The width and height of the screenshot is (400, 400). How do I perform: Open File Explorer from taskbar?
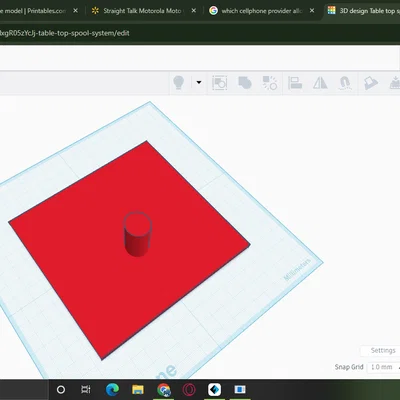(138, 389)
